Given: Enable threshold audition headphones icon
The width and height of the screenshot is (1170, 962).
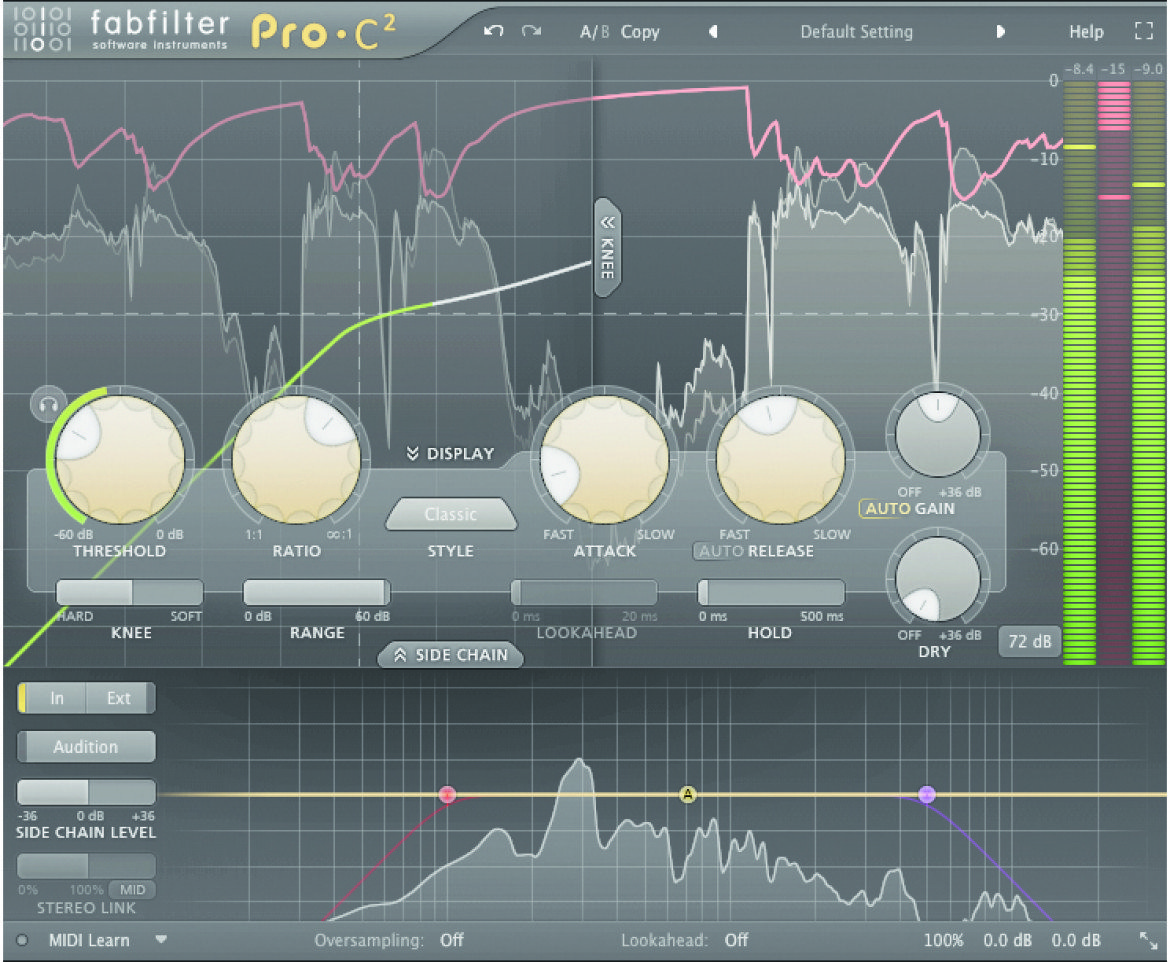Looking at the screenshot, I should pyautogui.click(x=49, y=405).
